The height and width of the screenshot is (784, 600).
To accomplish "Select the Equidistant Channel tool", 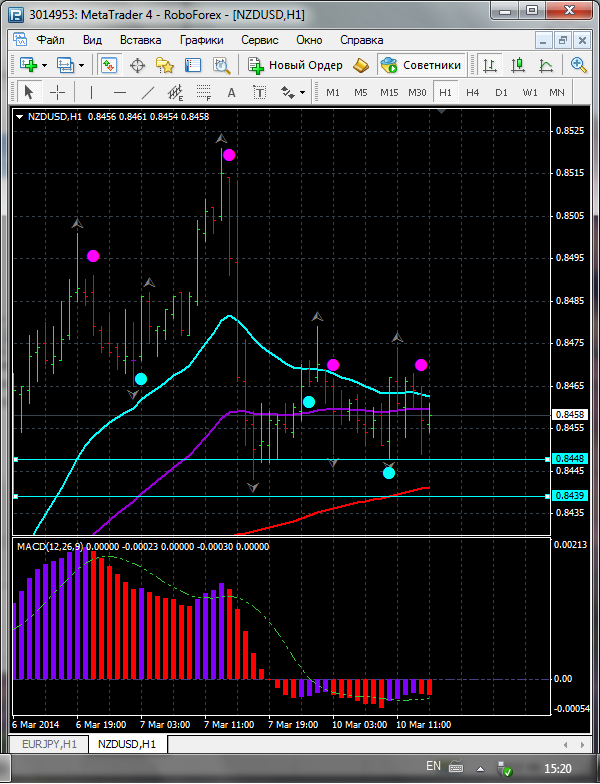I will (x=176, y=92).
